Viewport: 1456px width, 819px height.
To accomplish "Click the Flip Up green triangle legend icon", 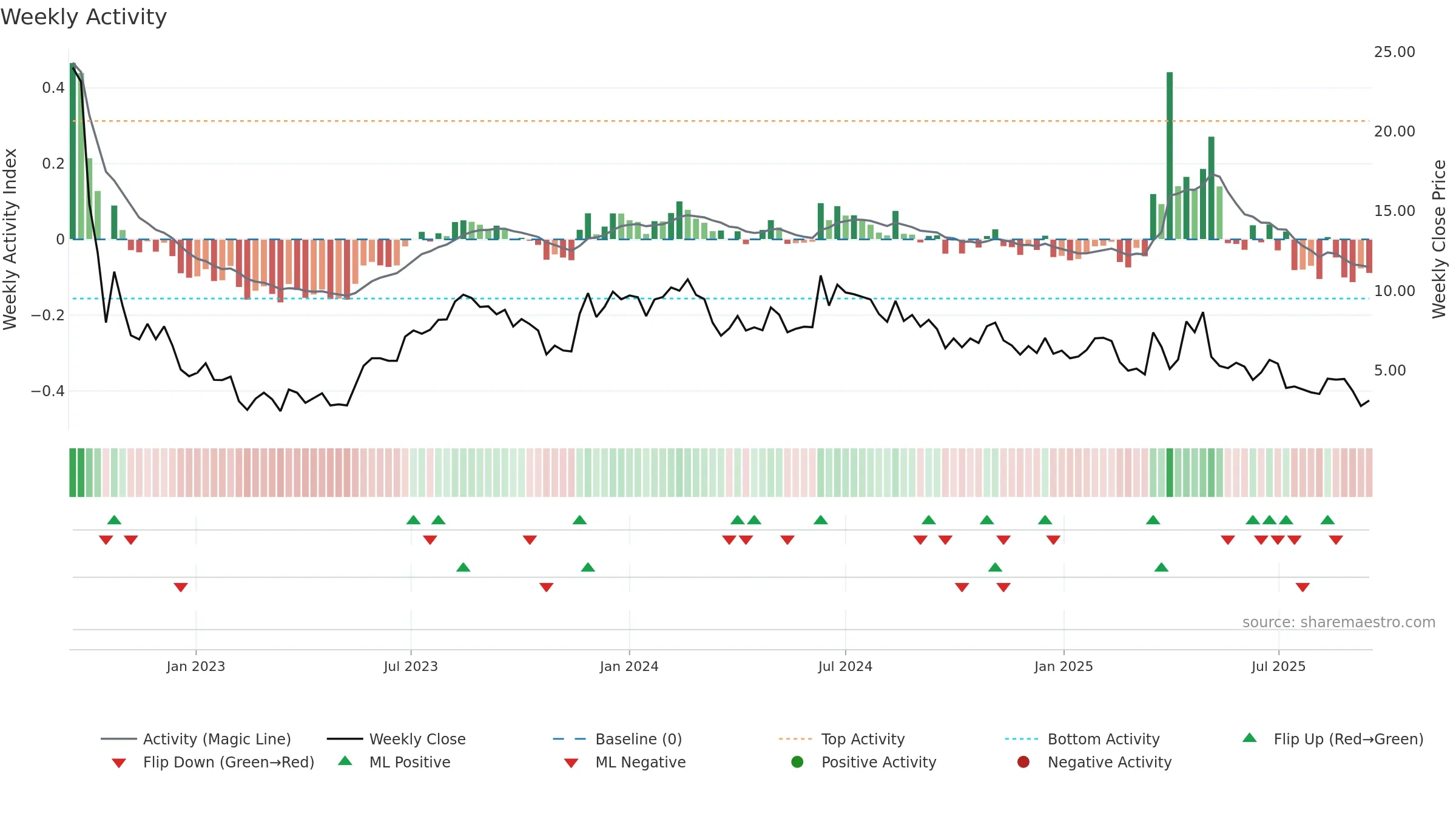I will coord(1249,738).
